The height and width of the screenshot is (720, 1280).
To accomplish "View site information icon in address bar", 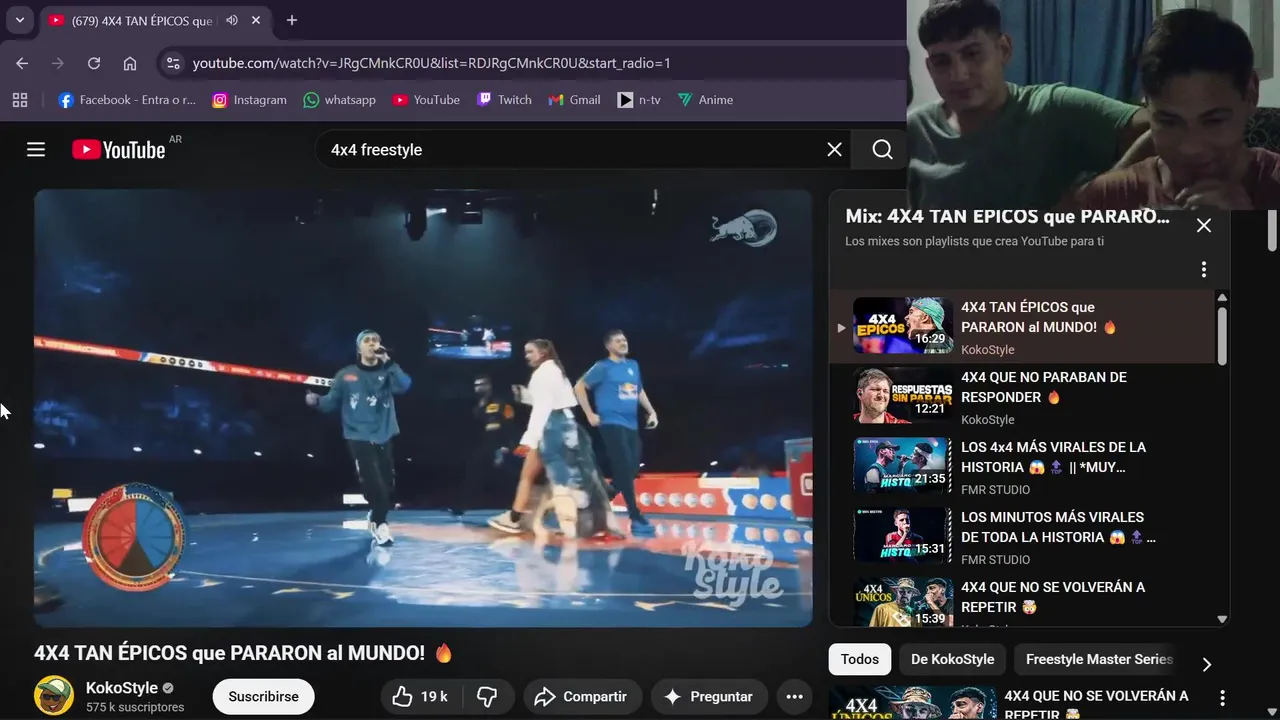I will click(173, 63).
